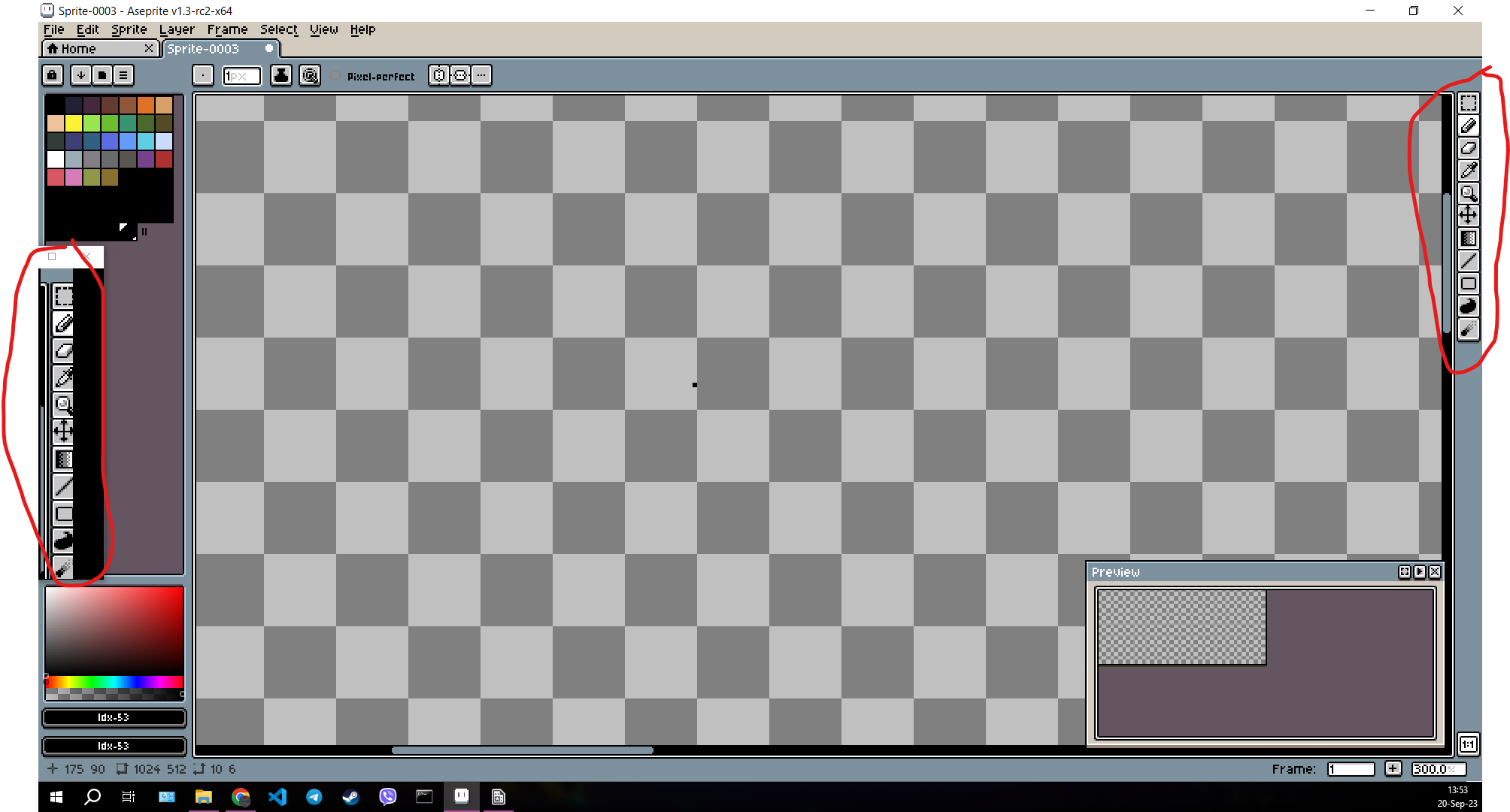Play animation in the Preview window
This screenshot has height=812, width=1510.
1420,572
